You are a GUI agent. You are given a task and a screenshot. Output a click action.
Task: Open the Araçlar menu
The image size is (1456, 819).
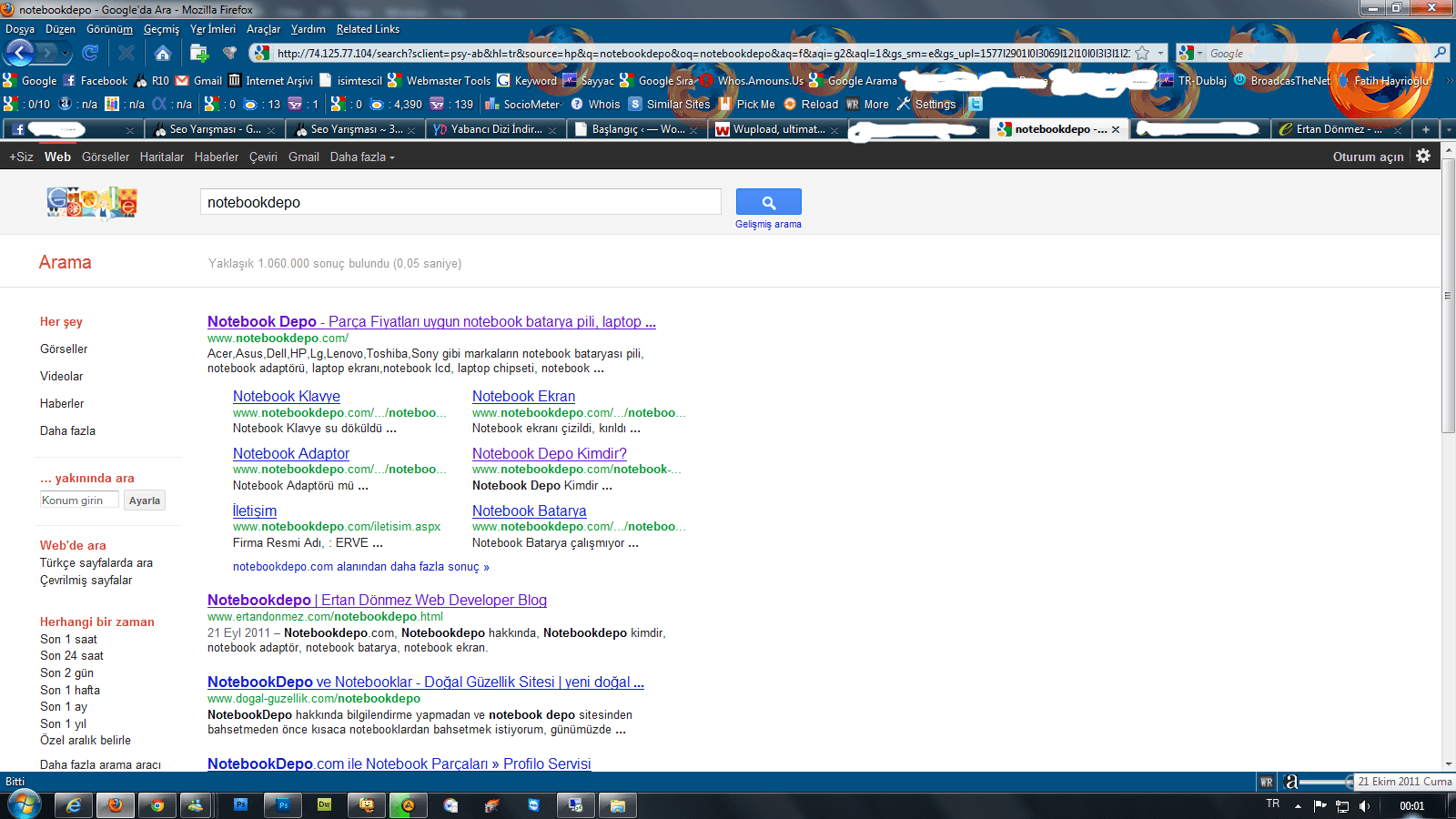pos(263,29)
